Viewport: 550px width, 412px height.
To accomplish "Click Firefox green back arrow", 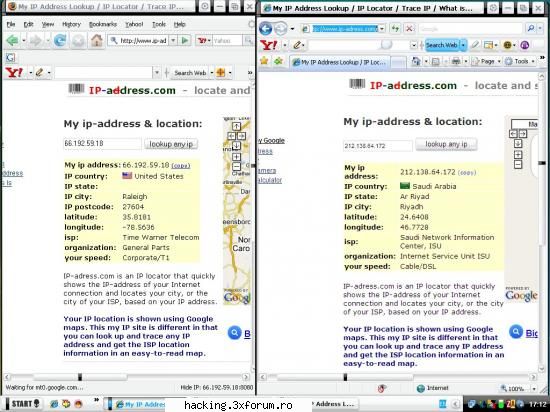I will [12, 41].
